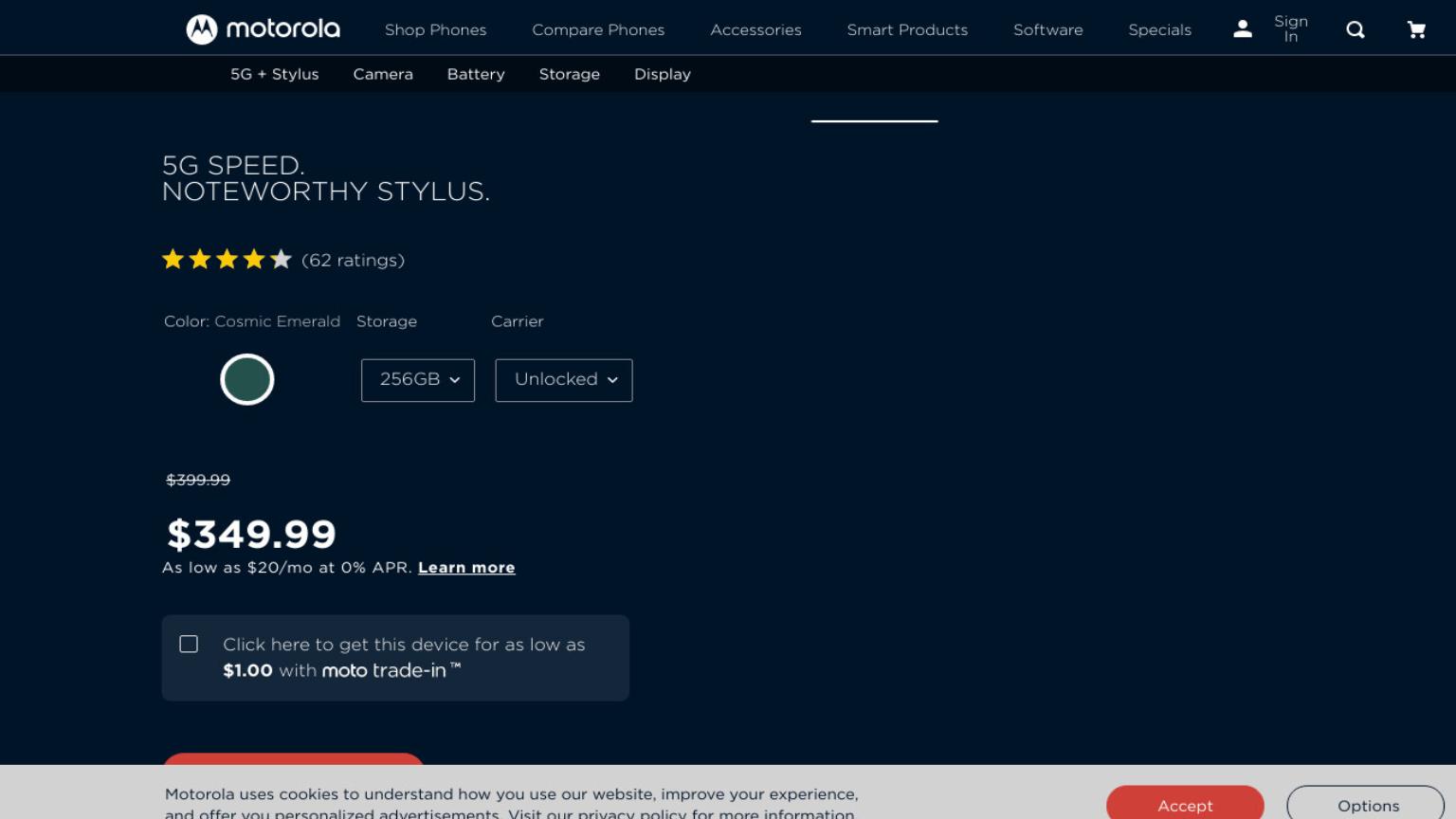Tick the moto trade-in checkbox
The height and width of the screenshot is (819, 1456).
[x=189, y=645]
